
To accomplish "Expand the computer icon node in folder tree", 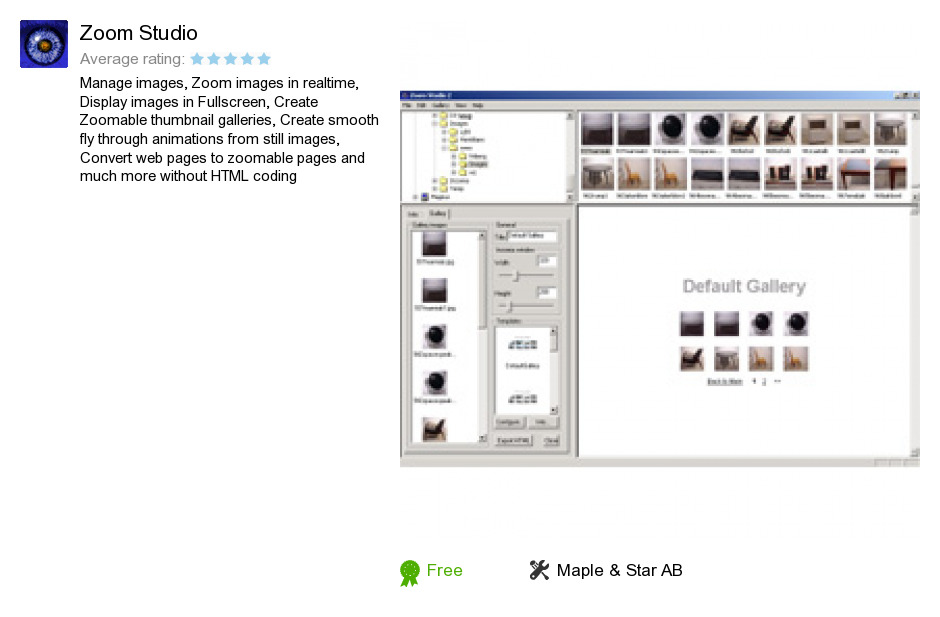I will [415, 197].
